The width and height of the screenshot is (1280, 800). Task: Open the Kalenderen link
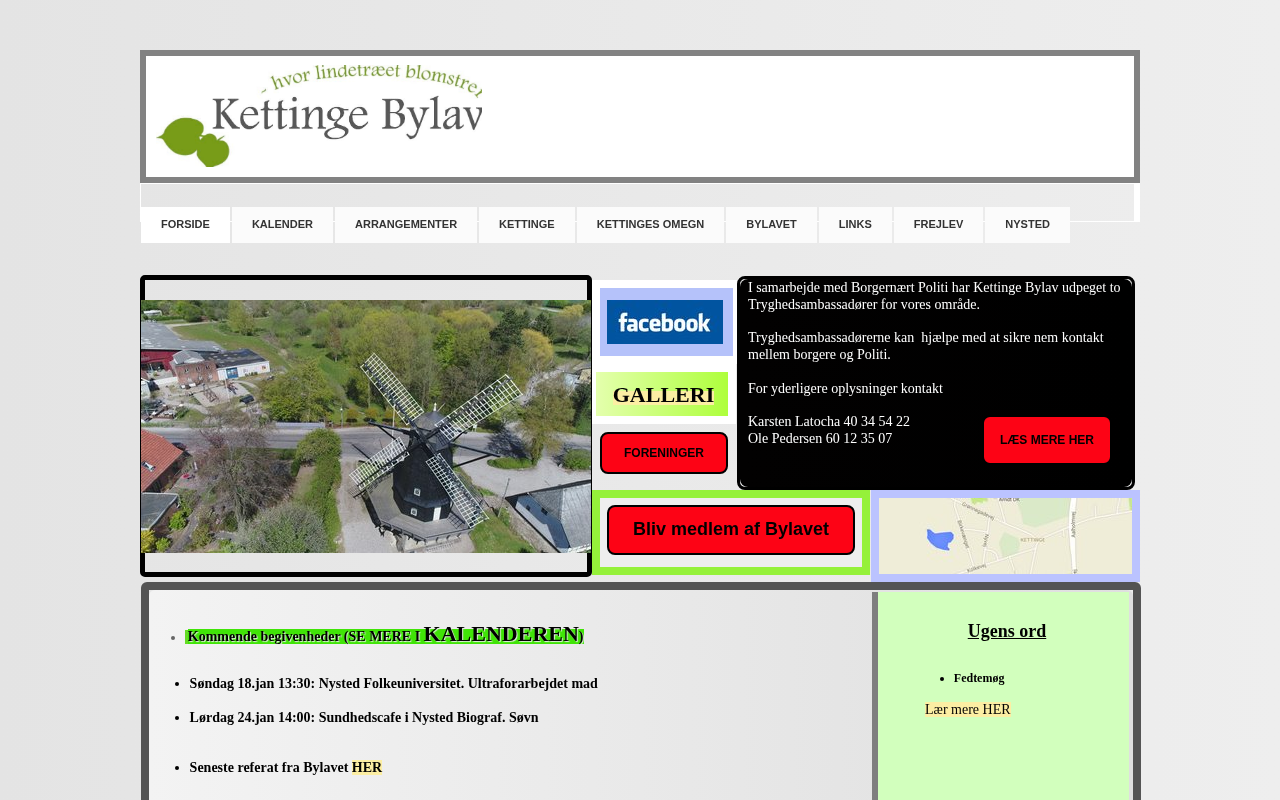[x=501, y=634]
